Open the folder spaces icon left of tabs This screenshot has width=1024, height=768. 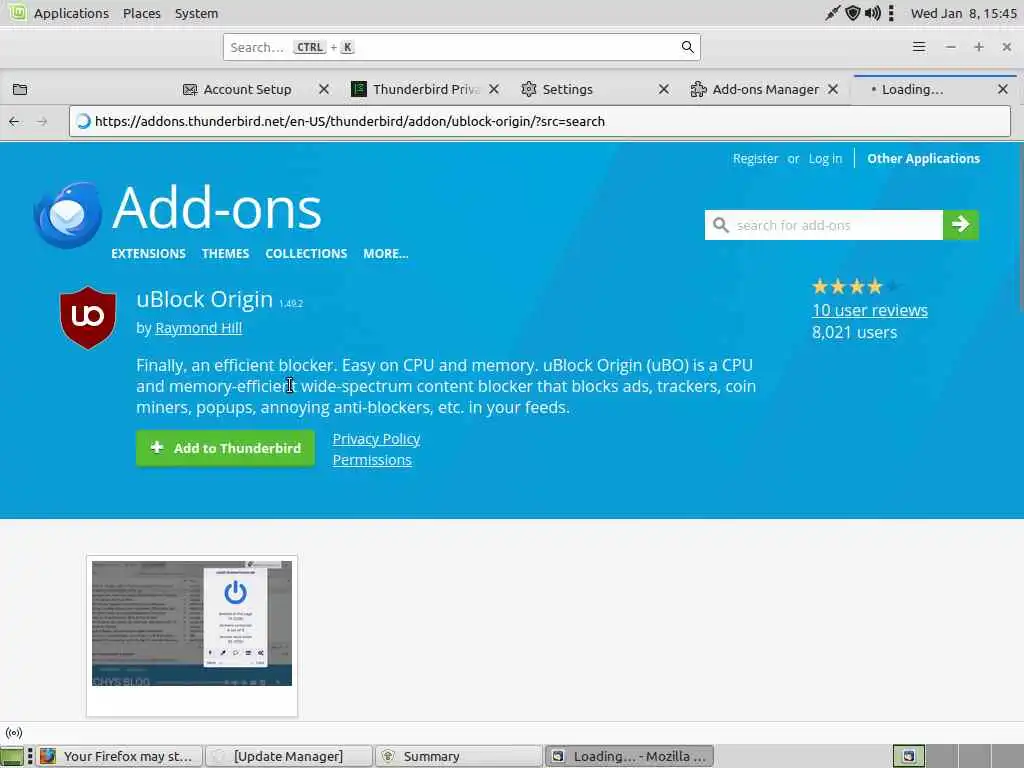pyautogui.click(x=20, y=89)
